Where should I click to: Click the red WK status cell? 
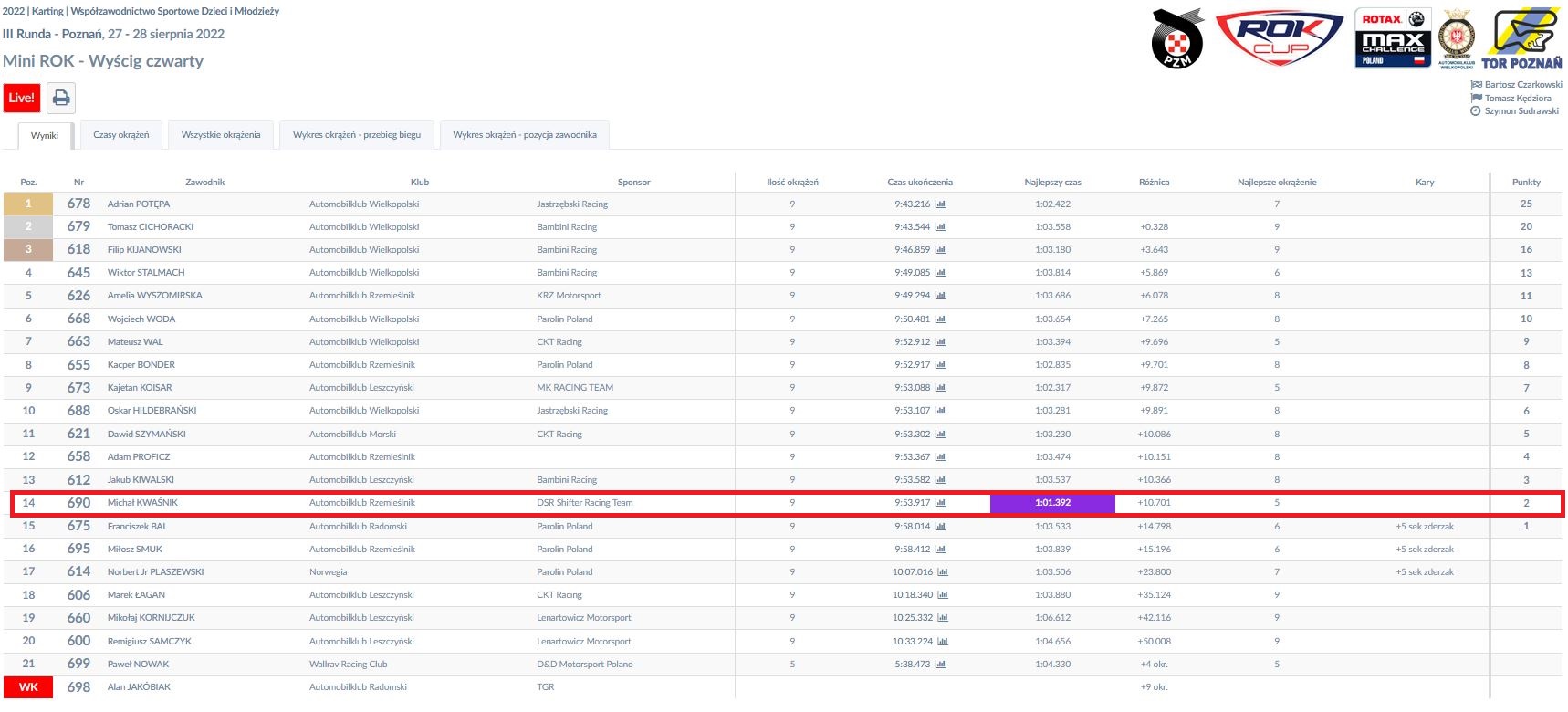click(x=28, y=687)
